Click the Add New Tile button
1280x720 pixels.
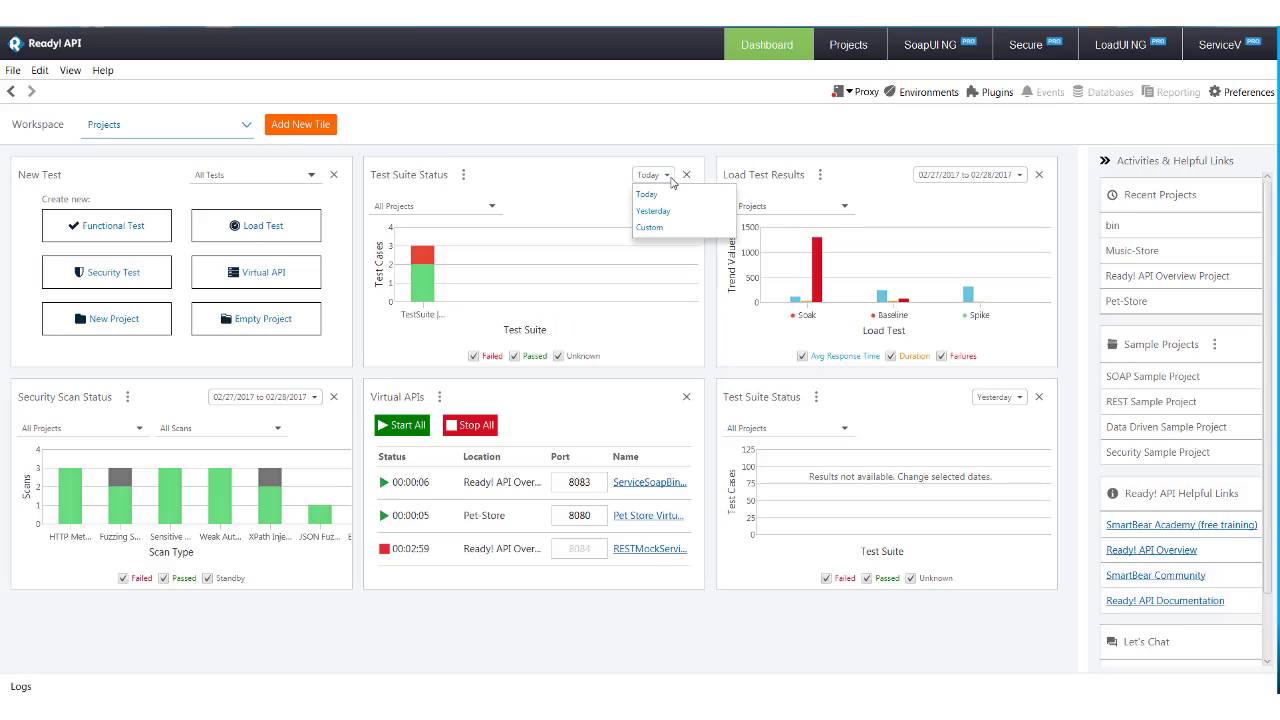coord(300,125)
